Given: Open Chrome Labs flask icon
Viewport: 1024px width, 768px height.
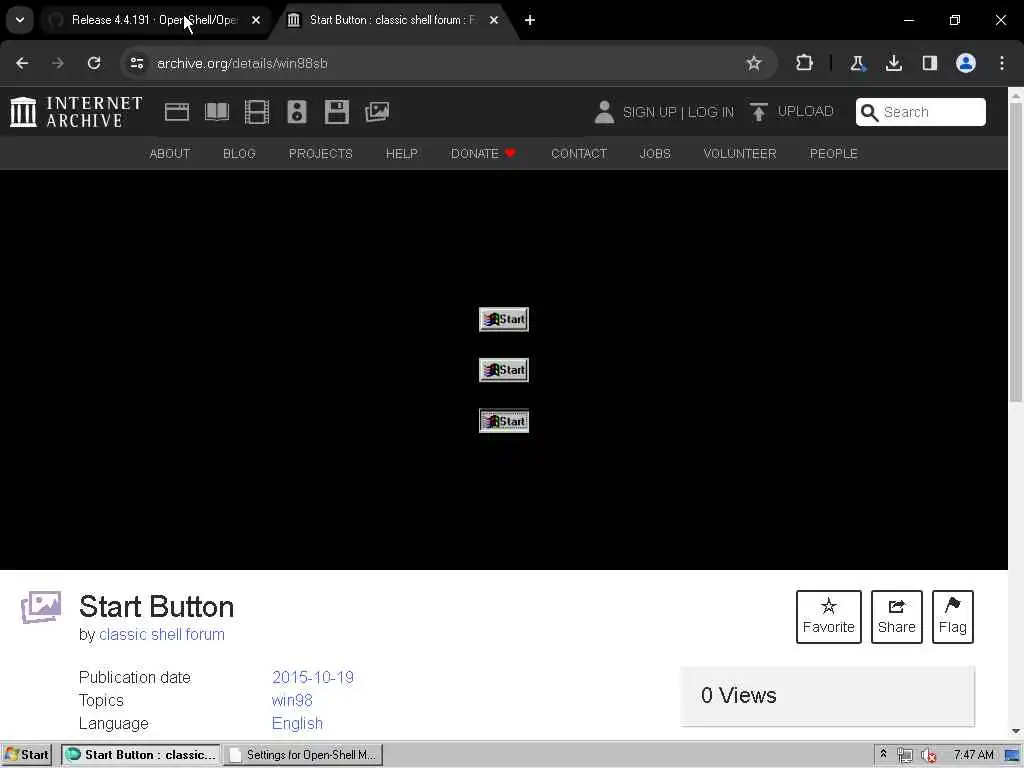Looking at the screenshot, I should point(857,63).
